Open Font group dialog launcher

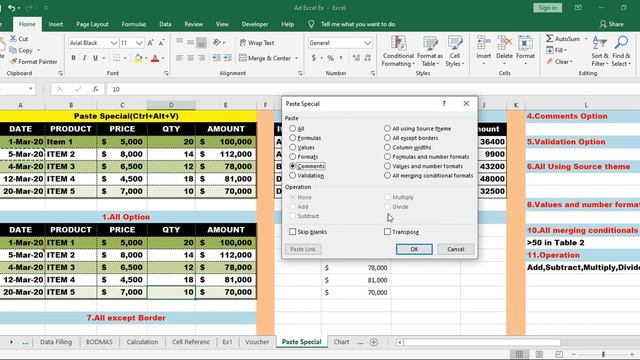[x=166, y=73]
